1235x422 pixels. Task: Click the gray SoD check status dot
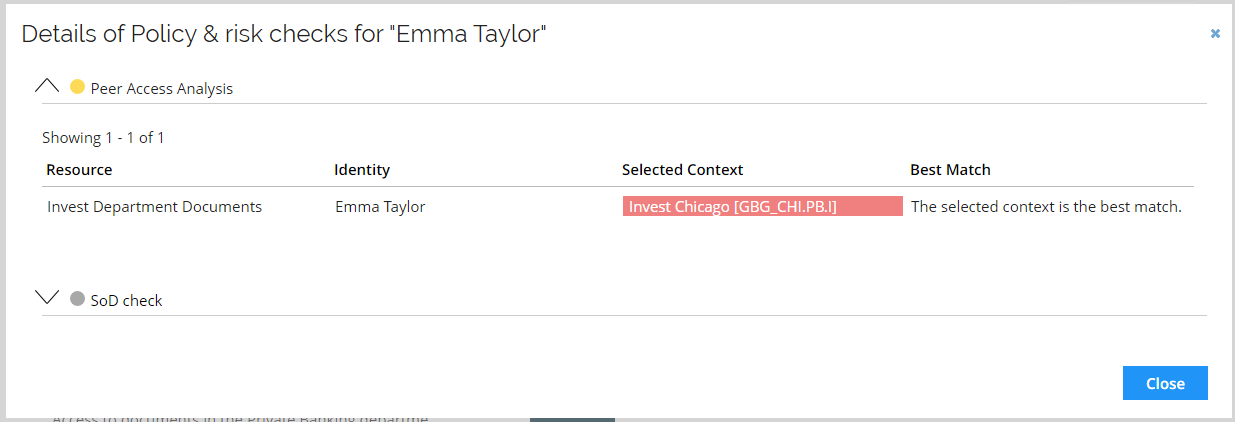(x=77, y=298)
